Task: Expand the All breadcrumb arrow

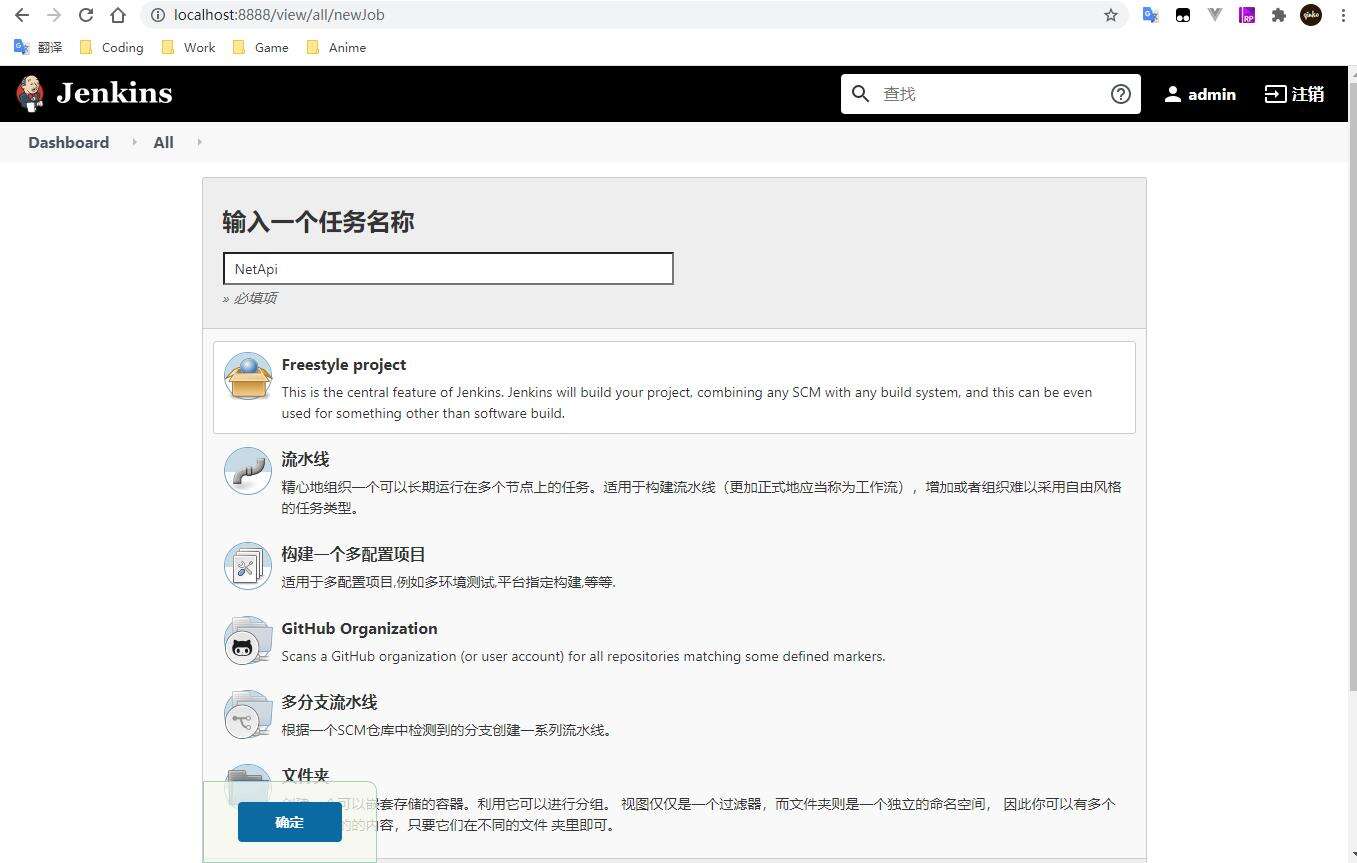Action: pos(199,142)
